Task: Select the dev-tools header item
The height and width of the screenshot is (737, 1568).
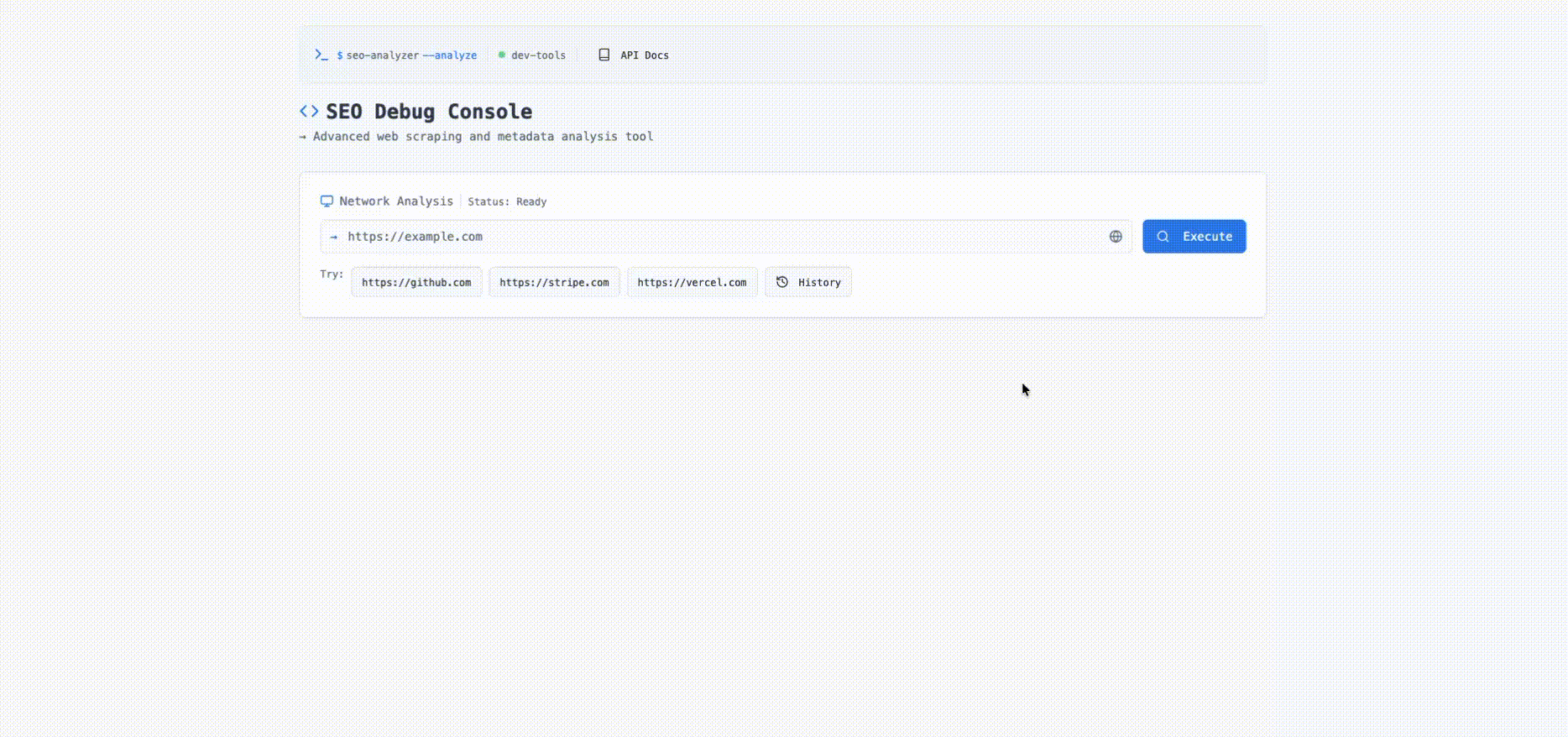Action: (538, 55)
